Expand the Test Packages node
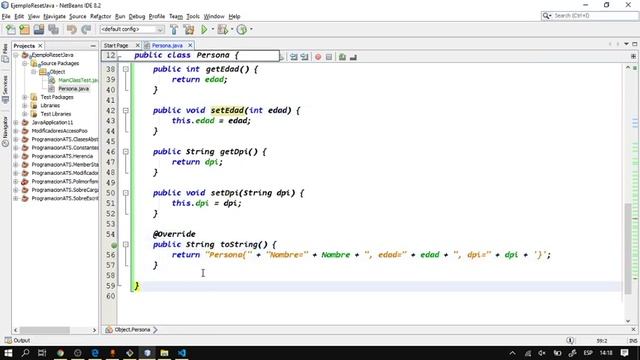Screen dimensions: 640x360 (25, 97)
